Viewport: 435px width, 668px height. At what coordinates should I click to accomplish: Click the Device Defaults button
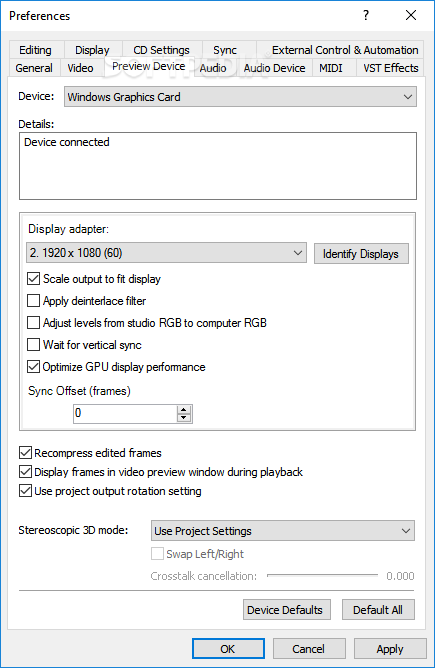point(285,610)
